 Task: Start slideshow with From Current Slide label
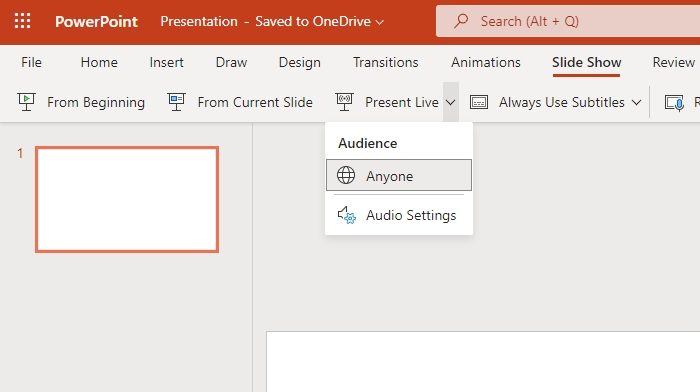255,102
